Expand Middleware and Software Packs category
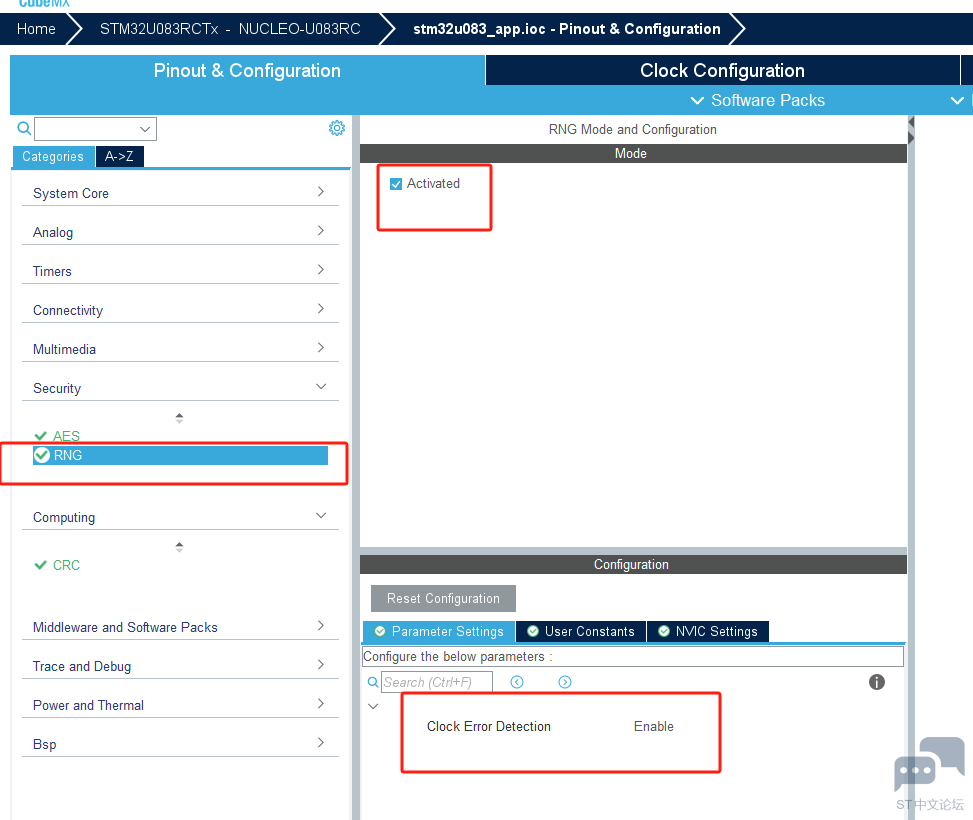Viewport: 973px width, 820px height. 180,627
